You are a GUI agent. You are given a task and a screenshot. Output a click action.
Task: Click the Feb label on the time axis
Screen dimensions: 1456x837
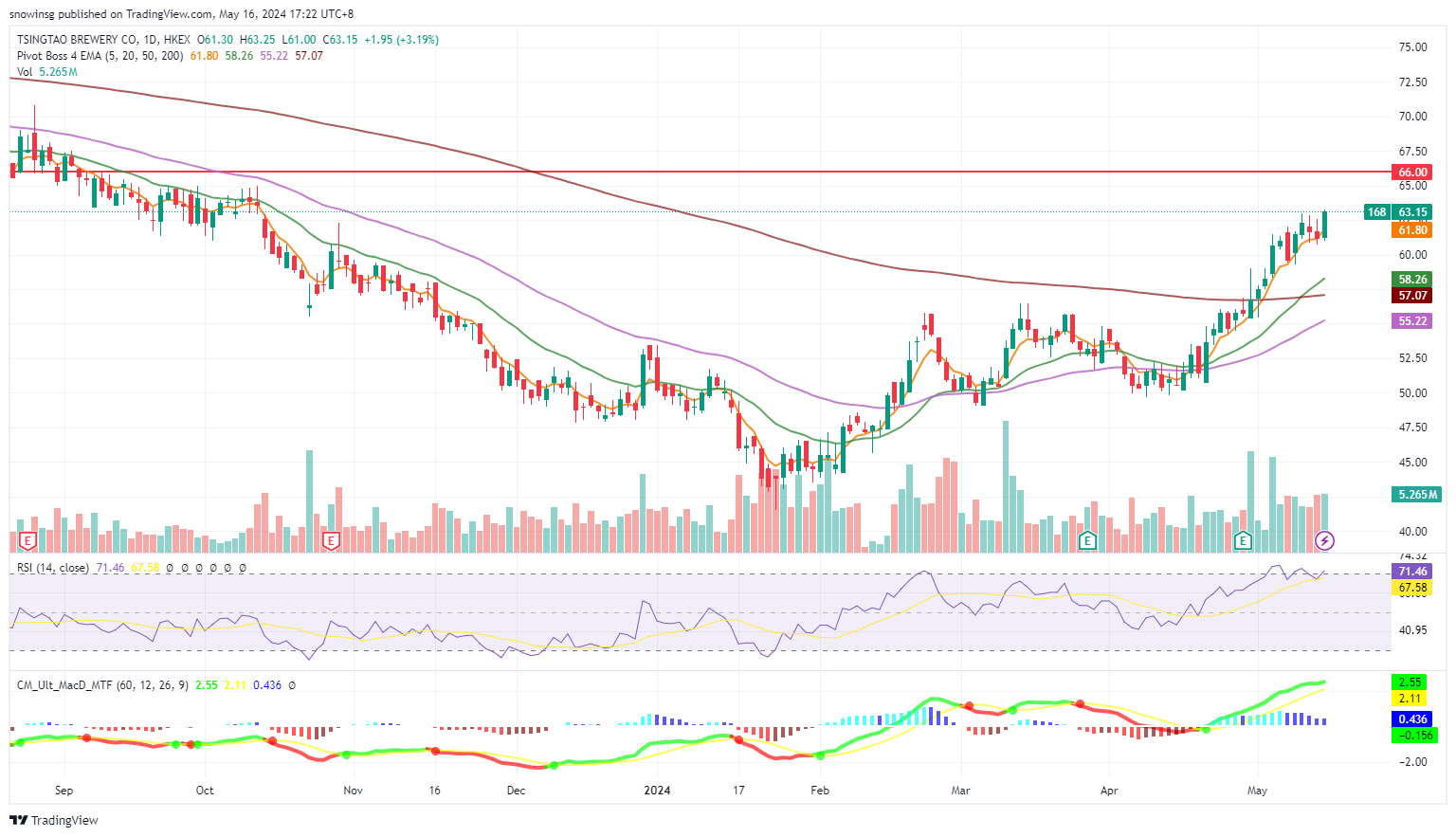[820, 791]
